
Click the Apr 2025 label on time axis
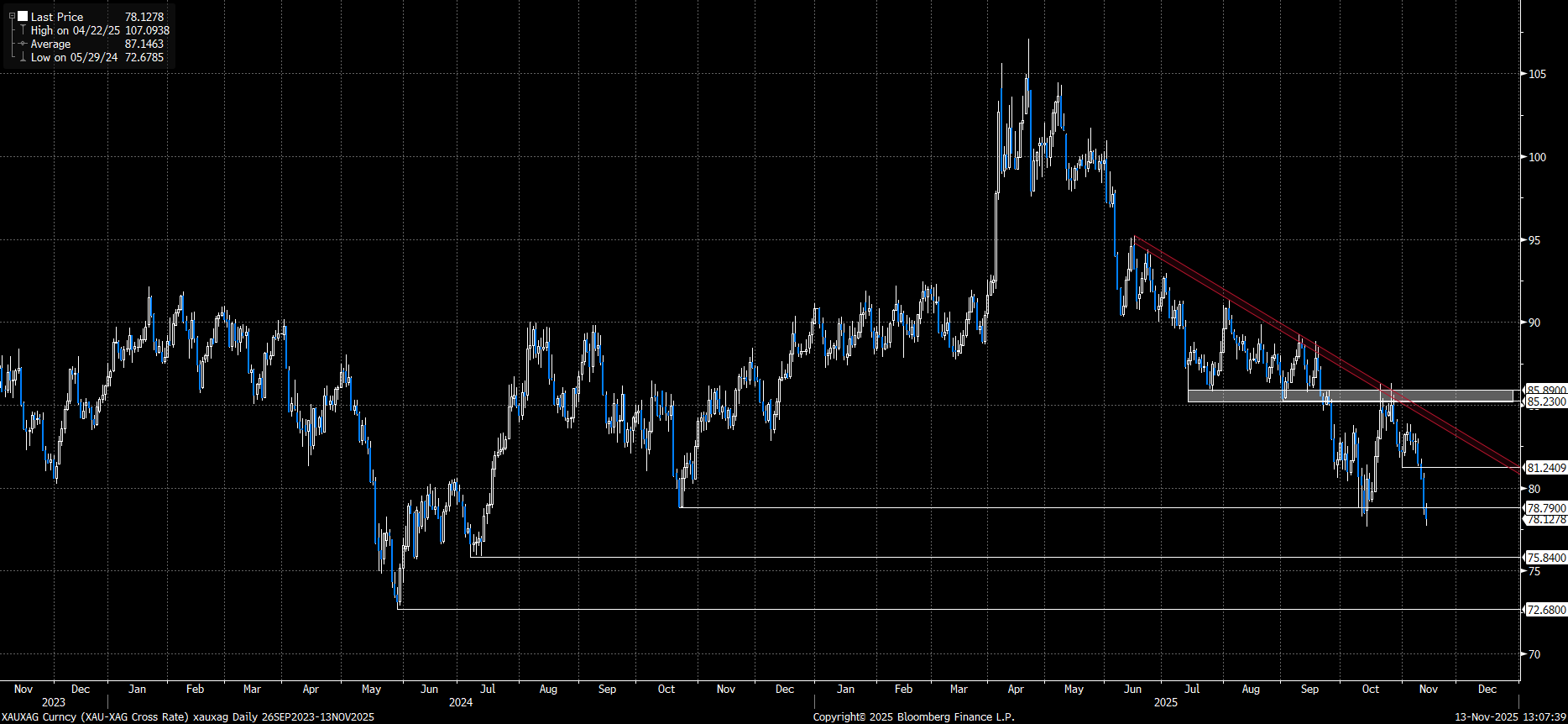coord(1016,689)
